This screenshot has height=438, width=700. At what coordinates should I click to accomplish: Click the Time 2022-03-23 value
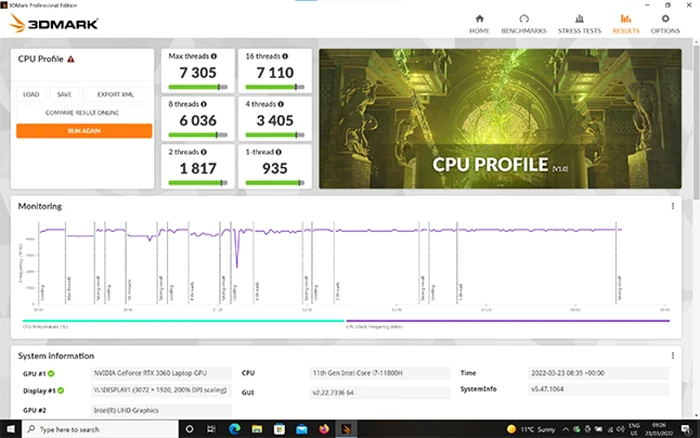(598, 373)
